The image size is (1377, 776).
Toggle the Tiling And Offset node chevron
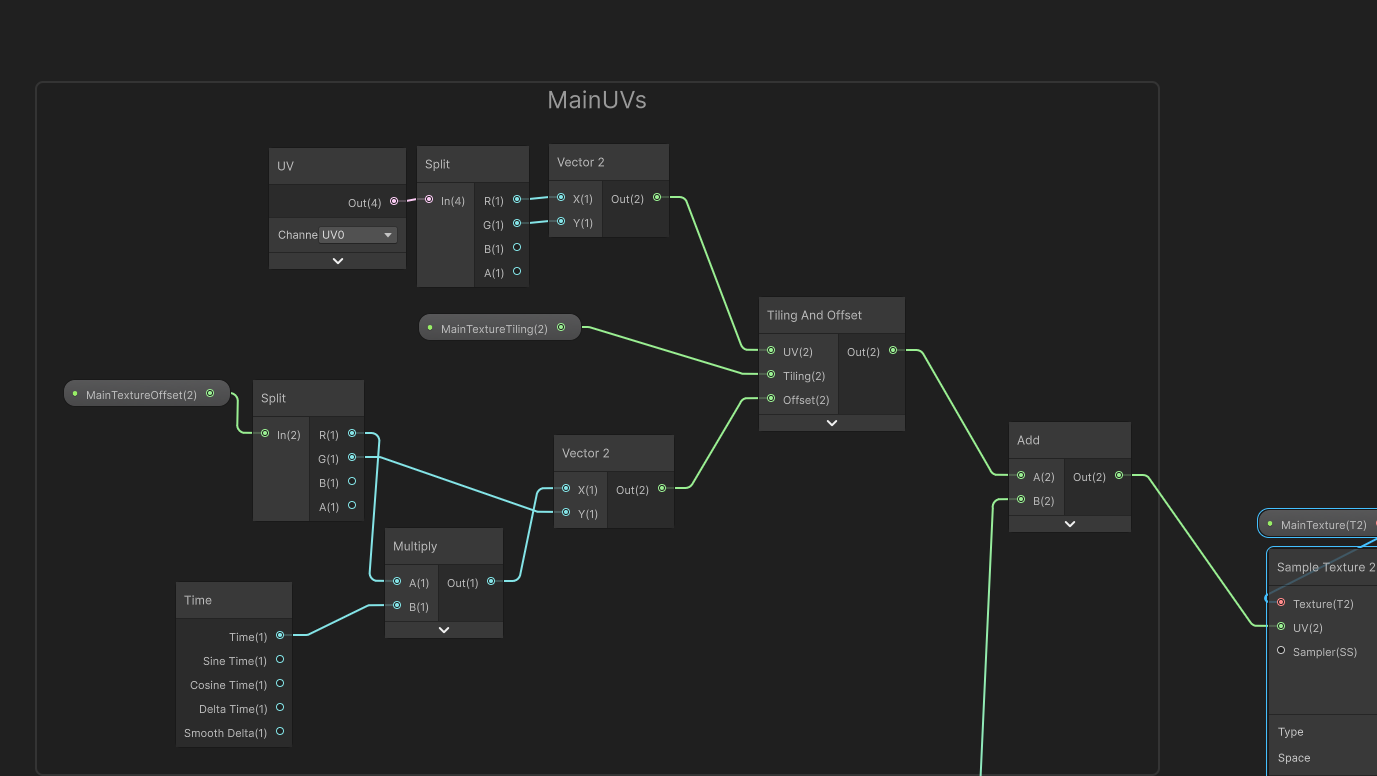831,423
